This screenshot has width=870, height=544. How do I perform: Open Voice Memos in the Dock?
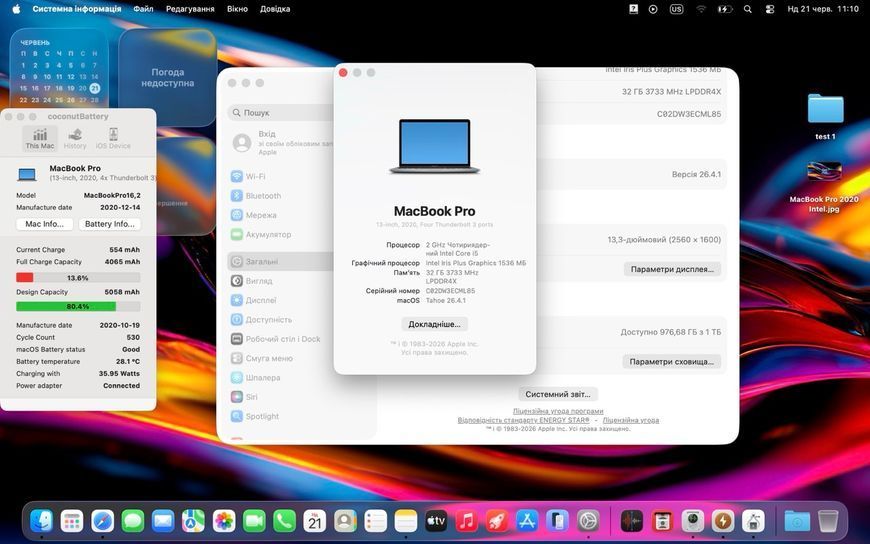coord(631,521)
